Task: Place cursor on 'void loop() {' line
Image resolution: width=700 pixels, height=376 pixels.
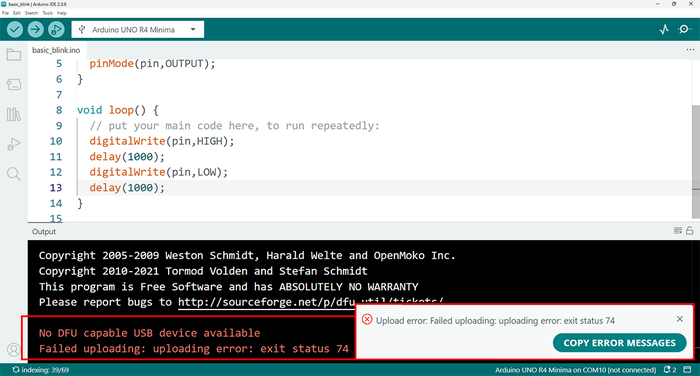Action: coord(118,110)
